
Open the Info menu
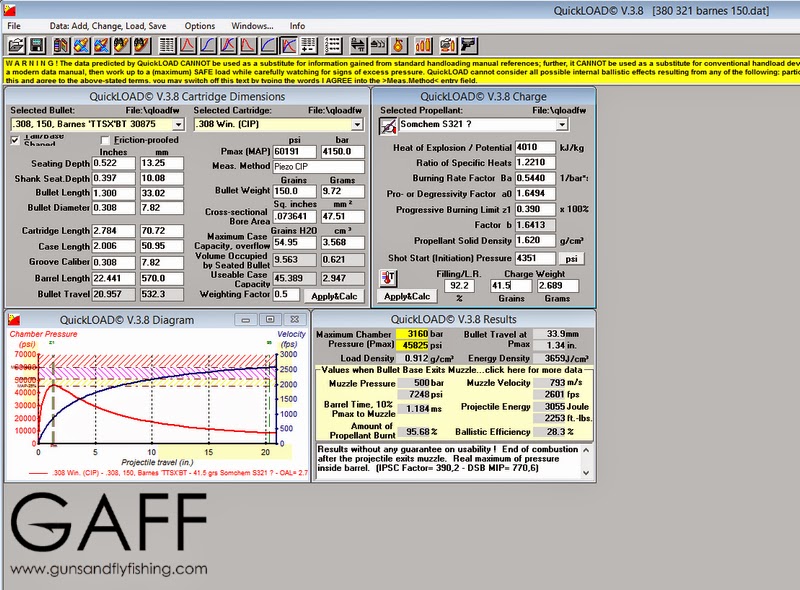297,26
